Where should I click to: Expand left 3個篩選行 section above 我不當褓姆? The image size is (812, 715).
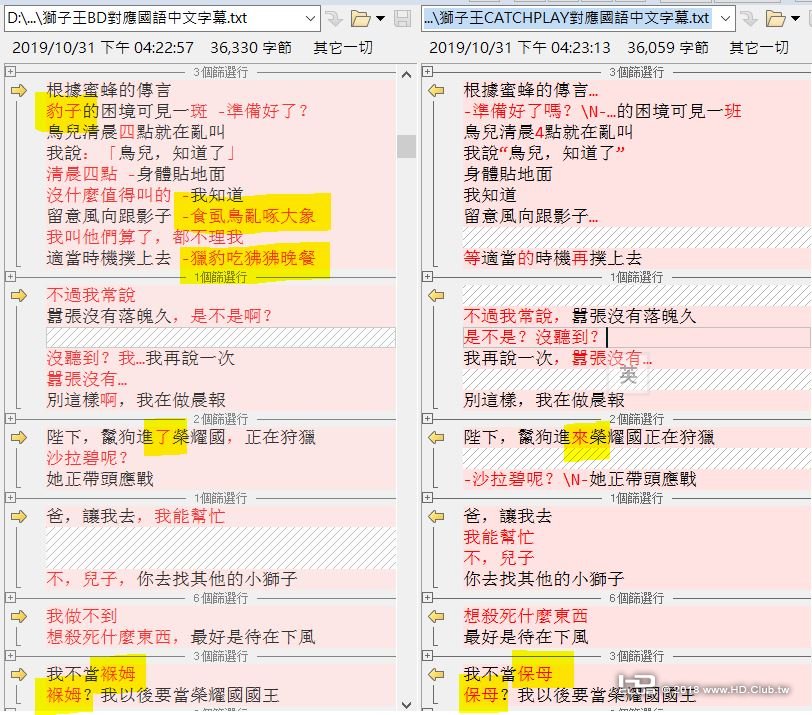[x=10, y=655]
